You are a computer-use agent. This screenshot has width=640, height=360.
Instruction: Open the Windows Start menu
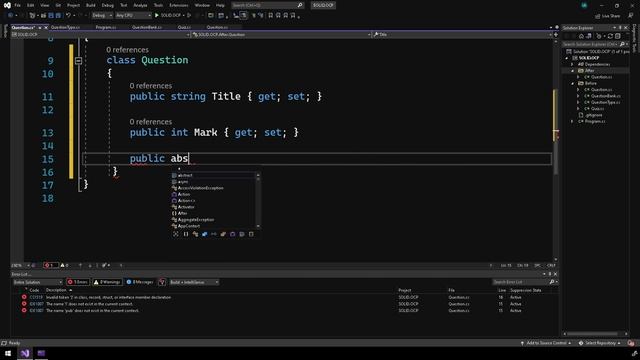(x=8, y=353)
